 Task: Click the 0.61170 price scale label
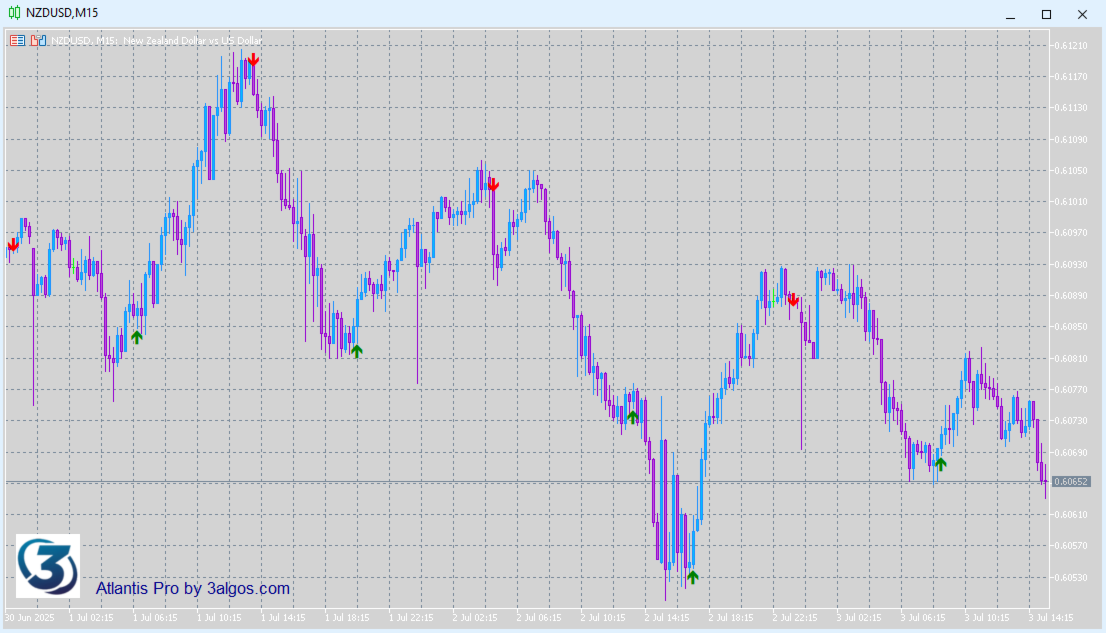[1071, 77]
